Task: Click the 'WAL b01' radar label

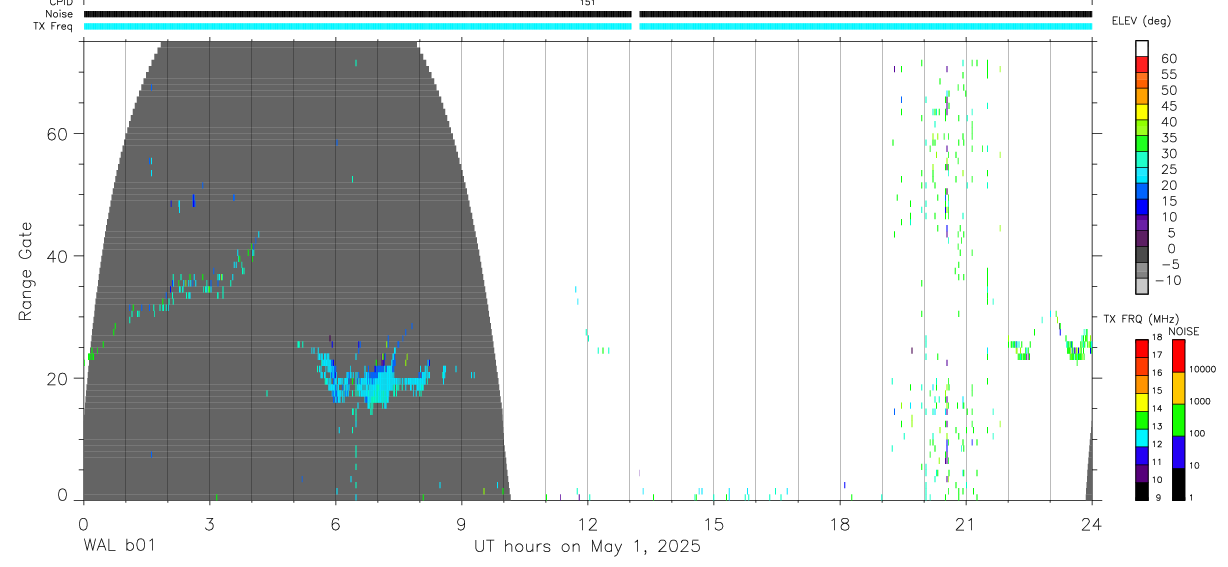Action: click(119, 546)
